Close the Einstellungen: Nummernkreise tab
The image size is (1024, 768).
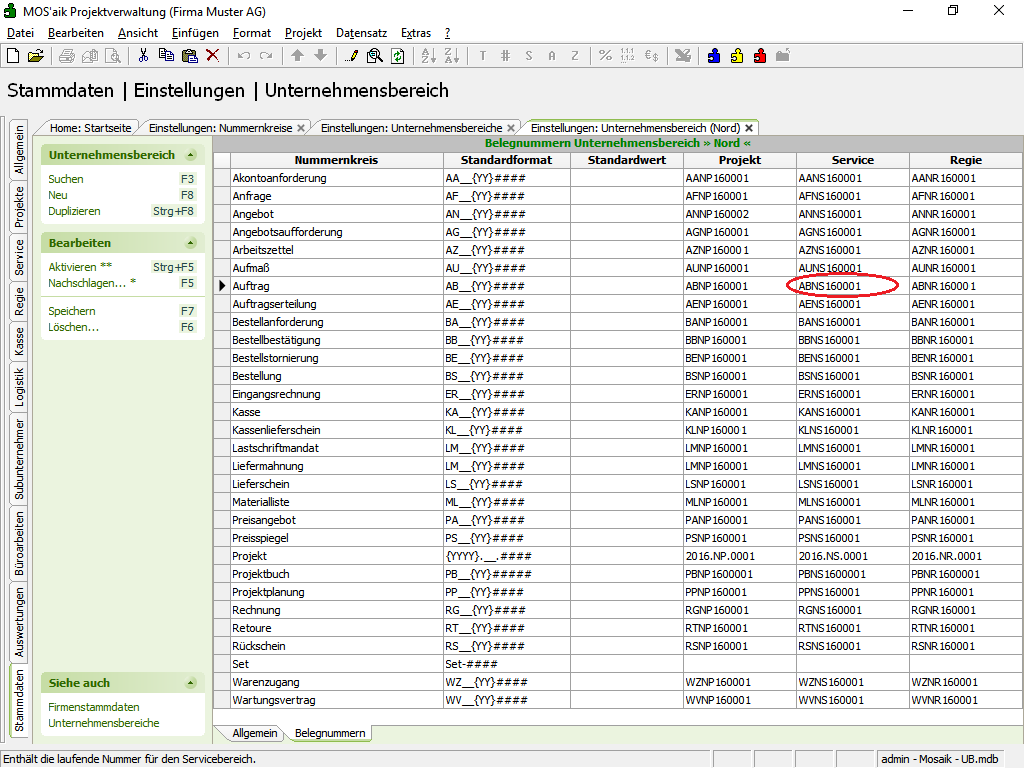(x=302, y=128)
